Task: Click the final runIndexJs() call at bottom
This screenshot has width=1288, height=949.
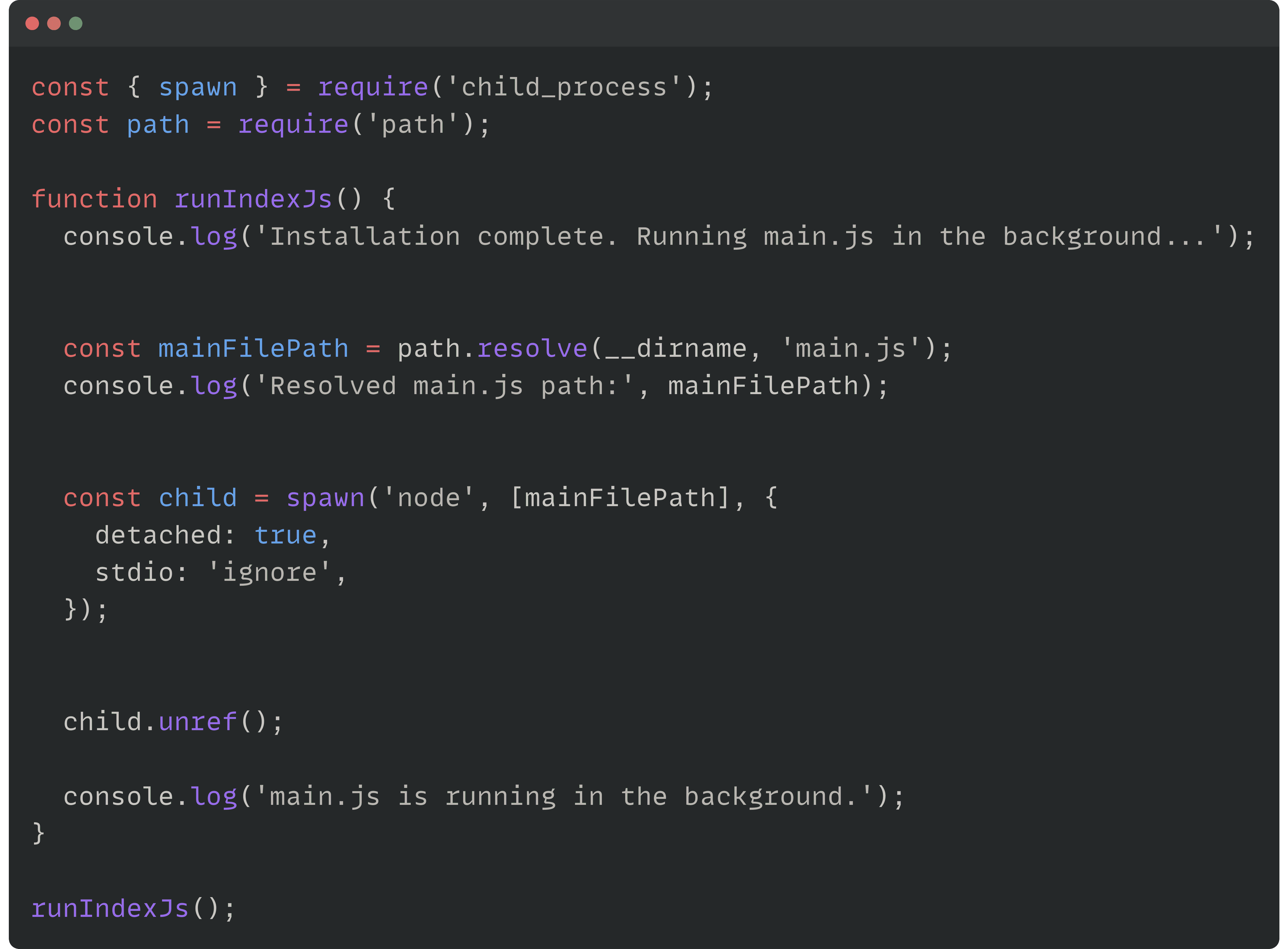Action: coord(110,909)
